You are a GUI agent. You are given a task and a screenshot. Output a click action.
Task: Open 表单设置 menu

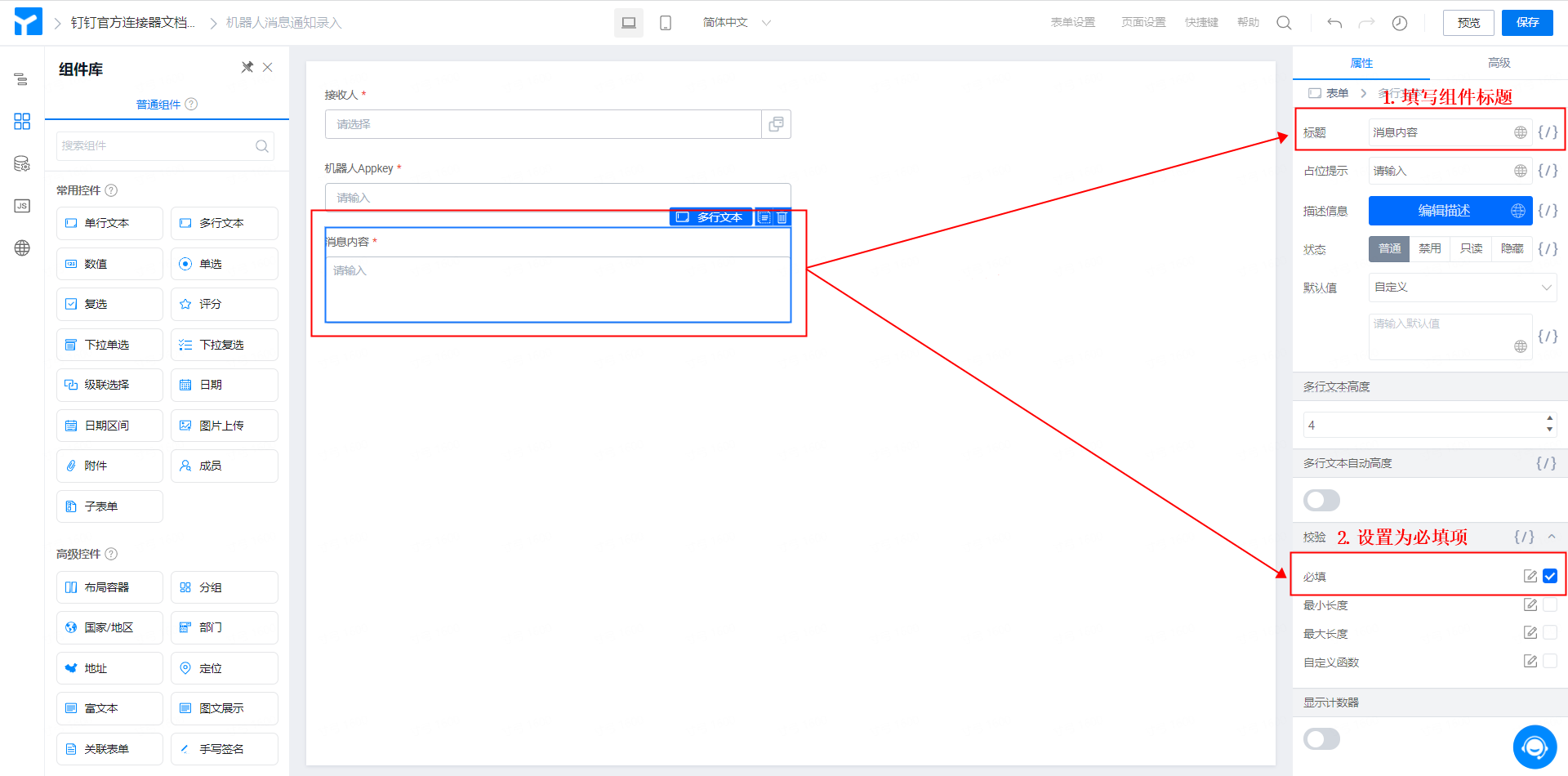(1073, 23)
